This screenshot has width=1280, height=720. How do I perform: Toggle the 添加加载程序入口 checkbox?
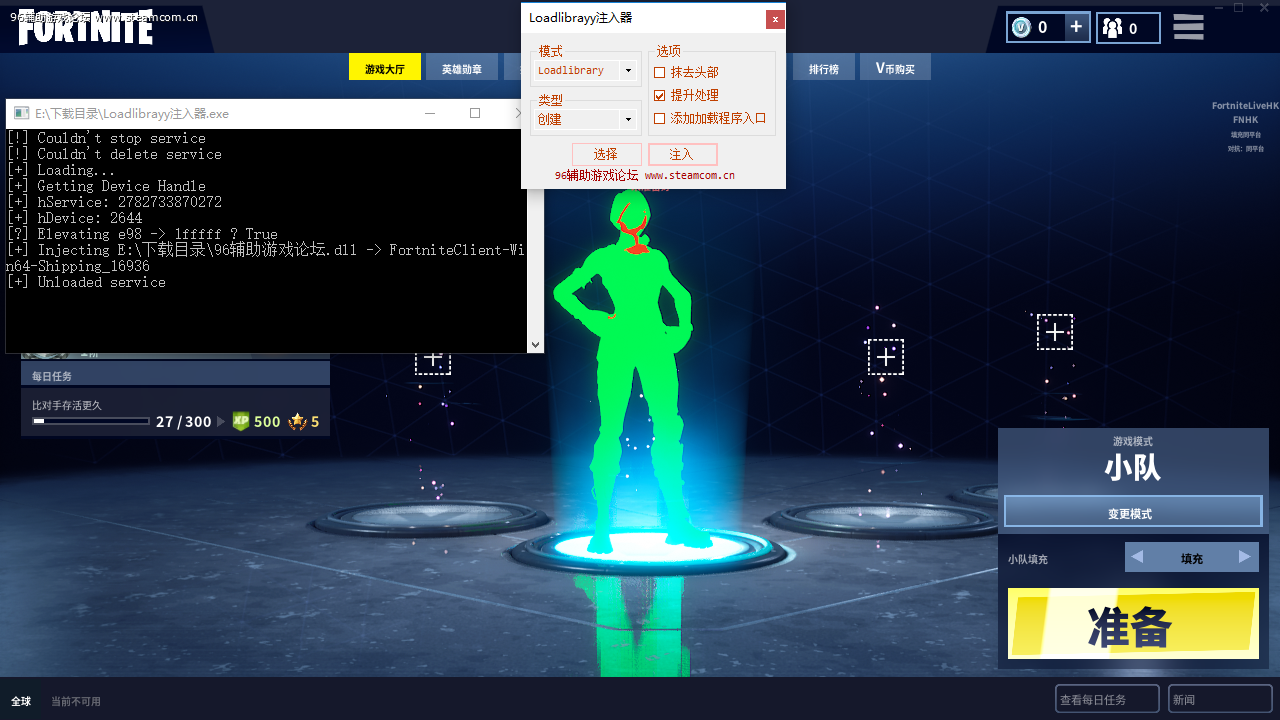pyautogui.click(x=659, y=118)
